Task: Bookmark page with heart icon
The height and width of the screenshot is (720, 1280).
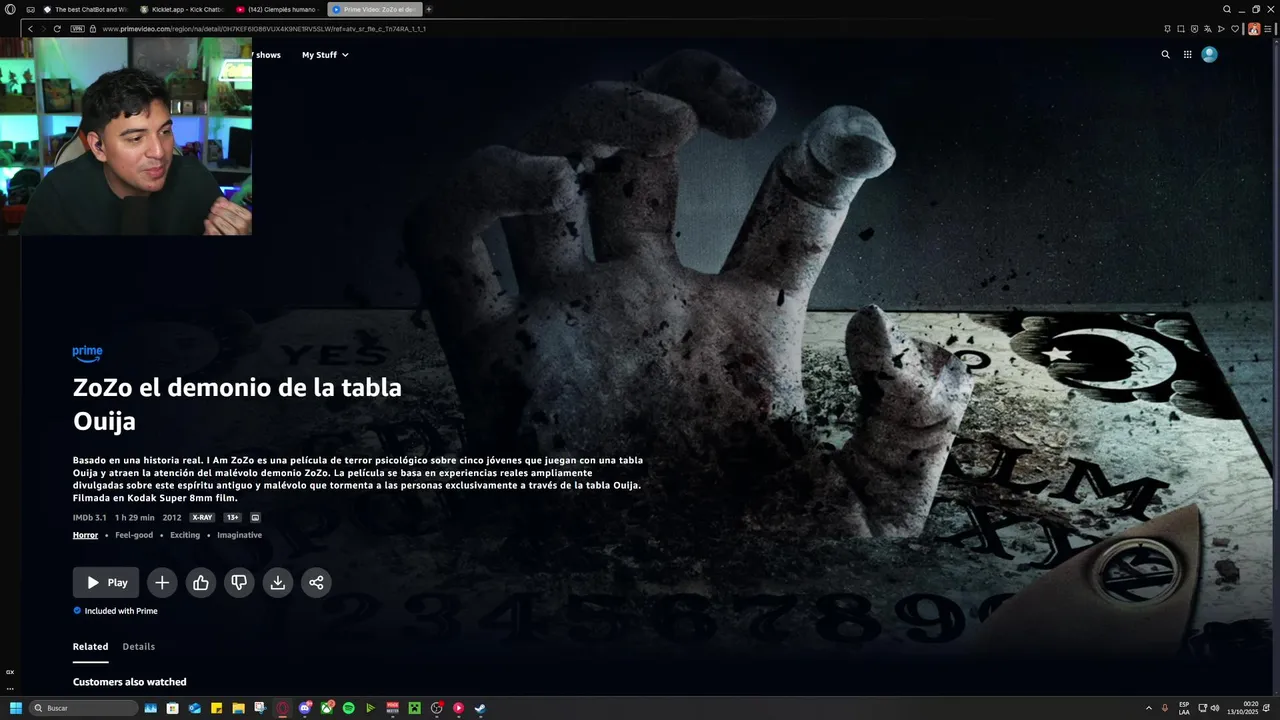Action: (1235, 29)
